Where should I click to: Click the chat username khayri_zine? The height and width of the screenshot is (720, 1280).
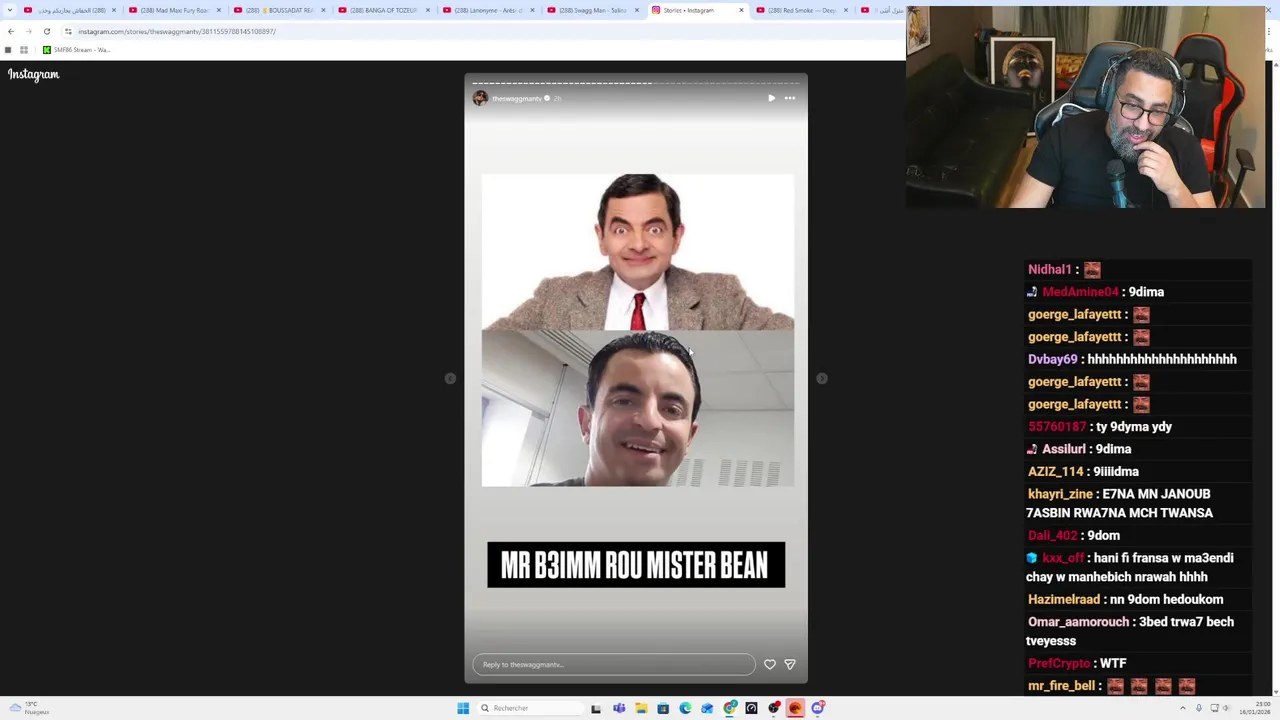coord(1060,494)
